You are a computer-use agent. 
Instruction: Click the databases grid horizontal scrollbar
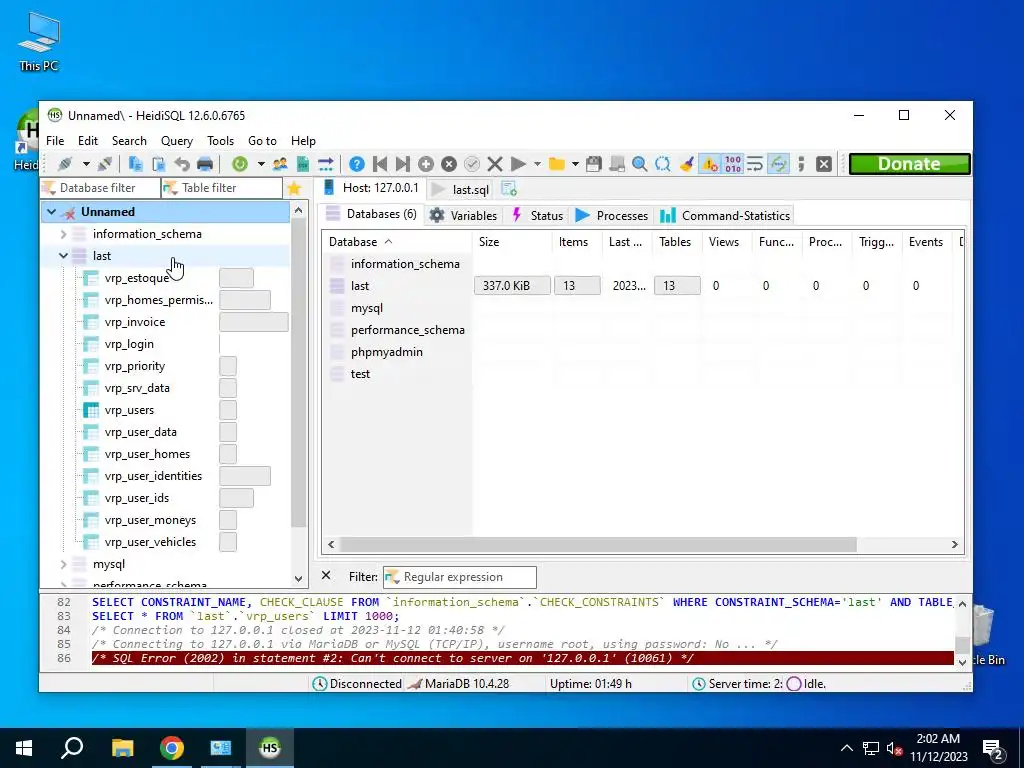pos(598,544)
